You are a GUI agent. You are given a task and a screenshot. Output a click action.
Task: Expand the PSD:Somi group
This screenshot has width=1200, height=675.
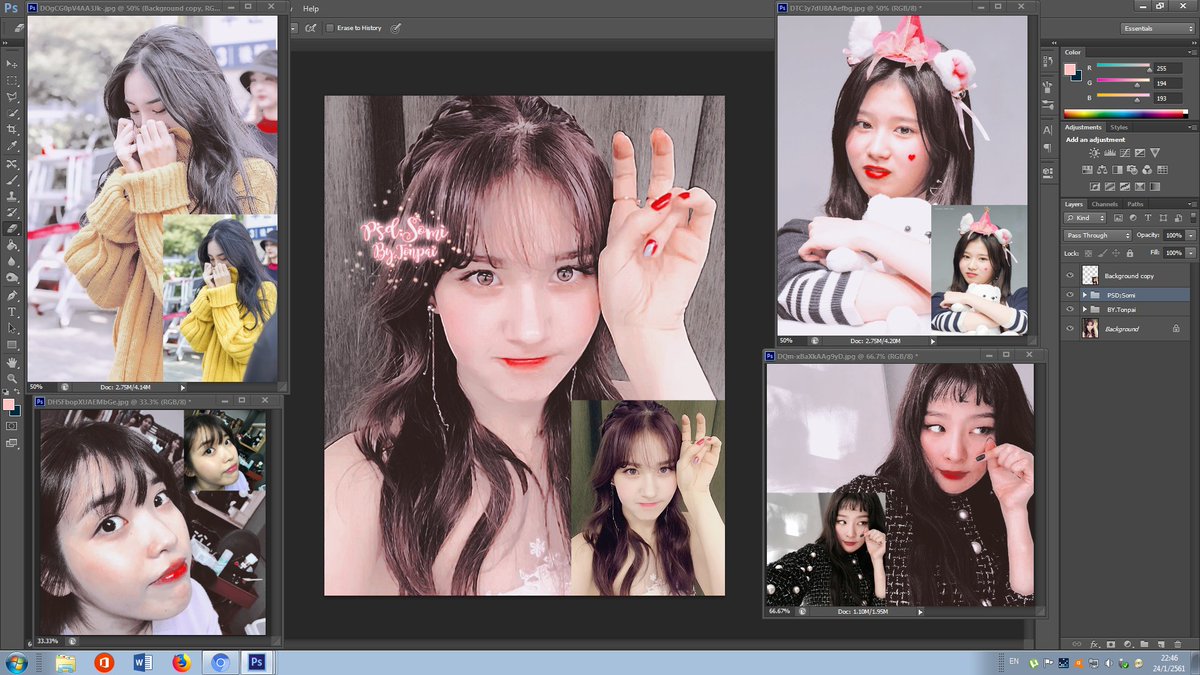pyautogui.click(x=1084, y=295)
